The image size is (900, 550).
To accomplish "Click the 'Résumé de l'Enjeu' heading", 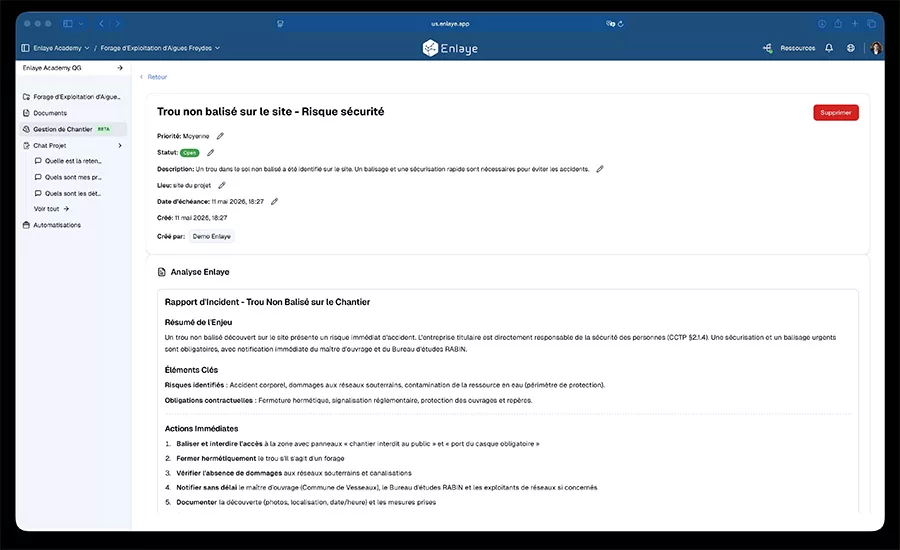I will [x=198, y=323].
